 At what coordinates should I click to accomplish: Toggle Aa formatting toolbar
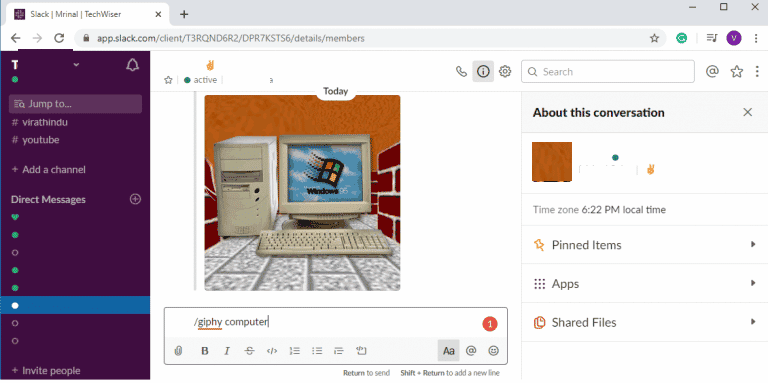click(449, 351)
